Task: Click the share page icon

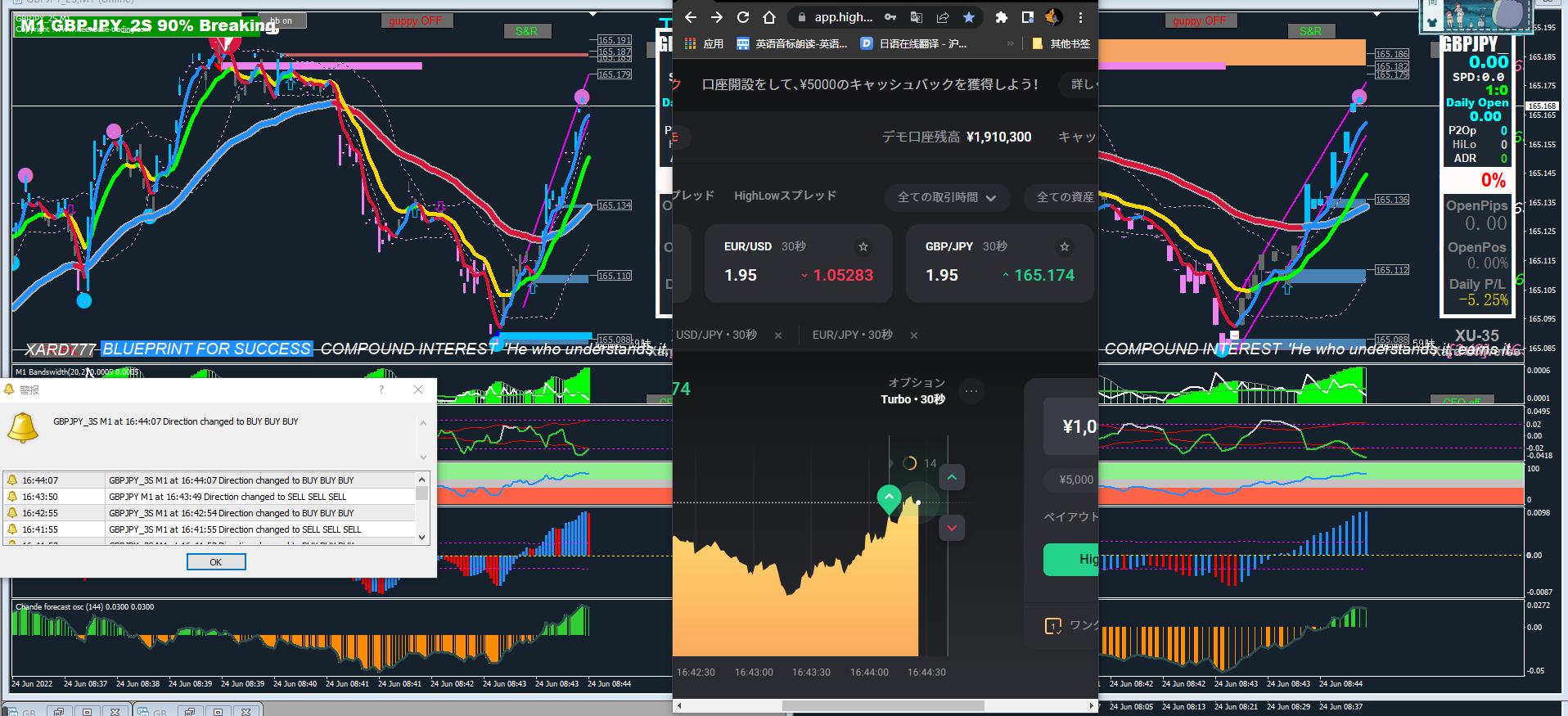Action: pyautogui.click(x=943, y=17)
